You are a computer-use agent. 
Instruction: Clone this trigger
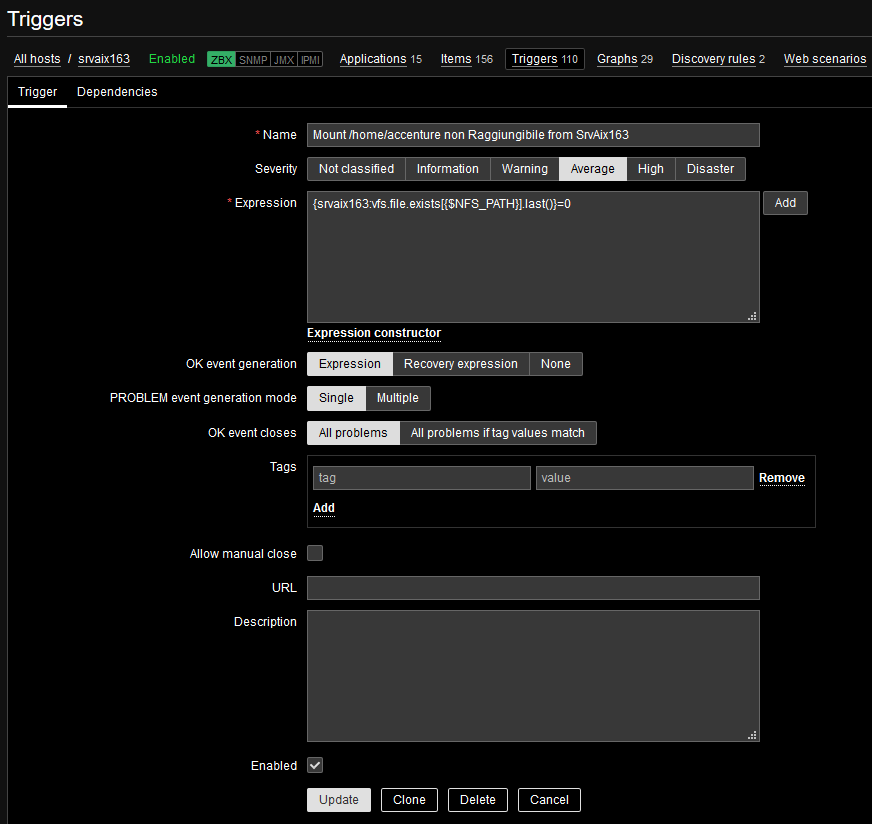point(409,800)
